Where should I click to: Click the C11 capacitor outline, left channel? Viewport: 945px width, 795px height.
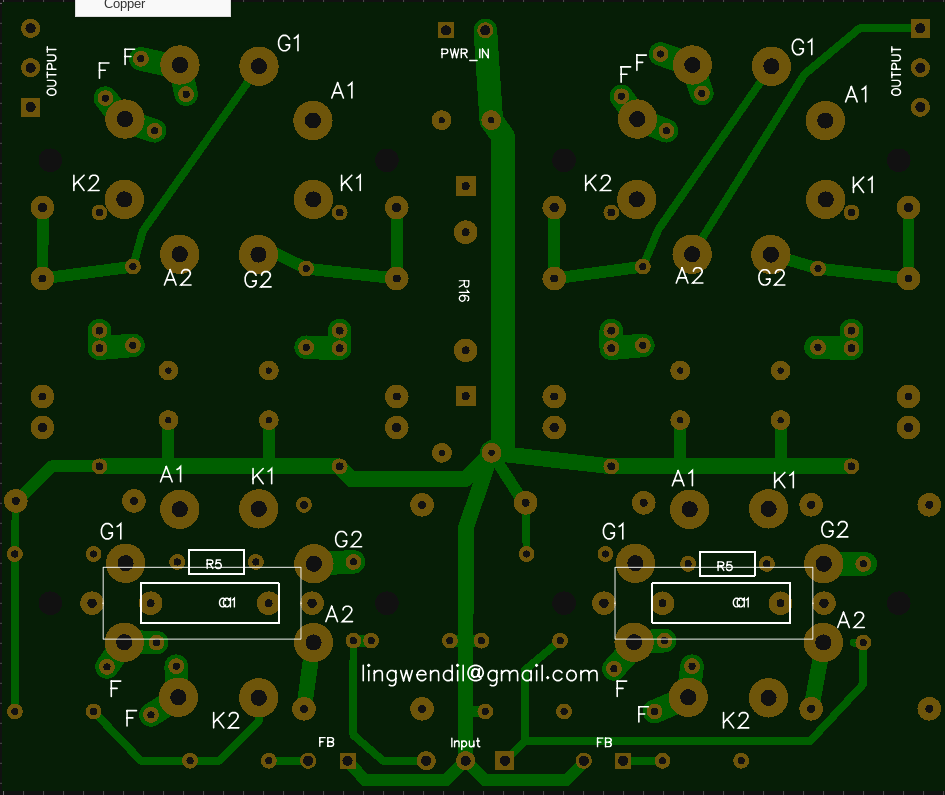pos(210,603)
